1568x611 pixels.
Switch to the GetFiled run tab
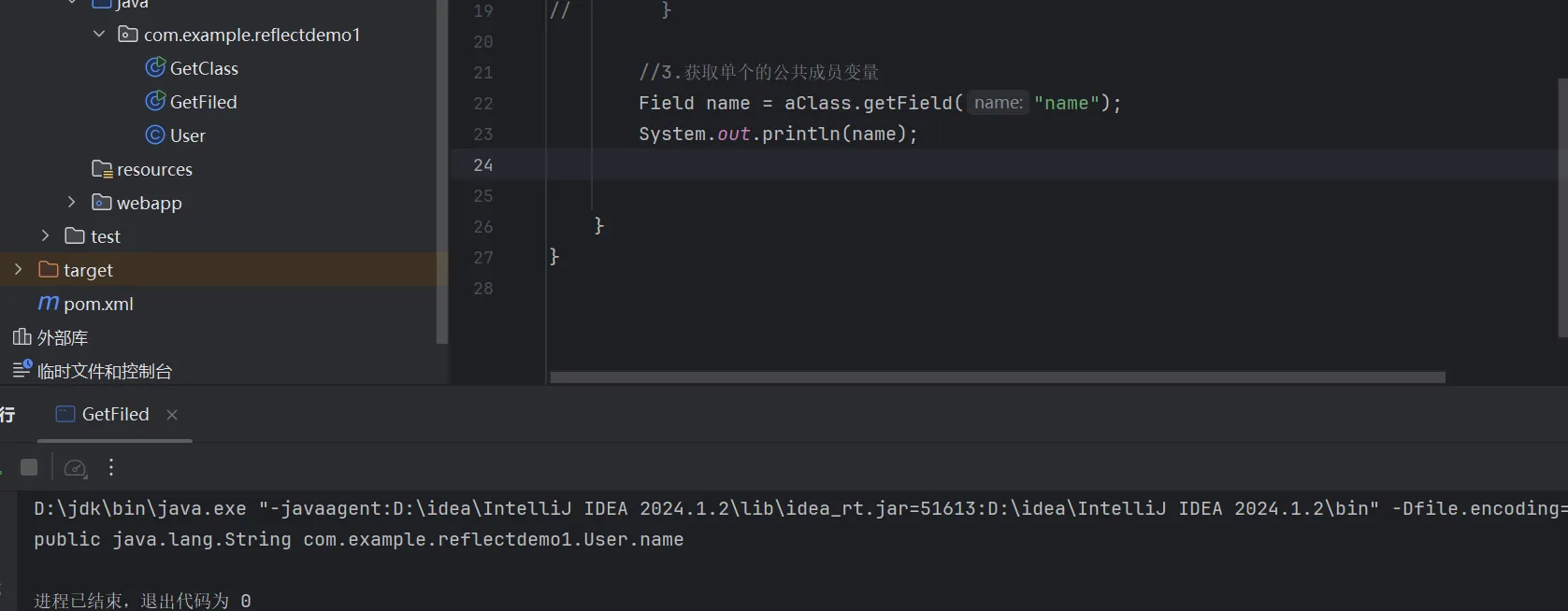pos(114,414)
